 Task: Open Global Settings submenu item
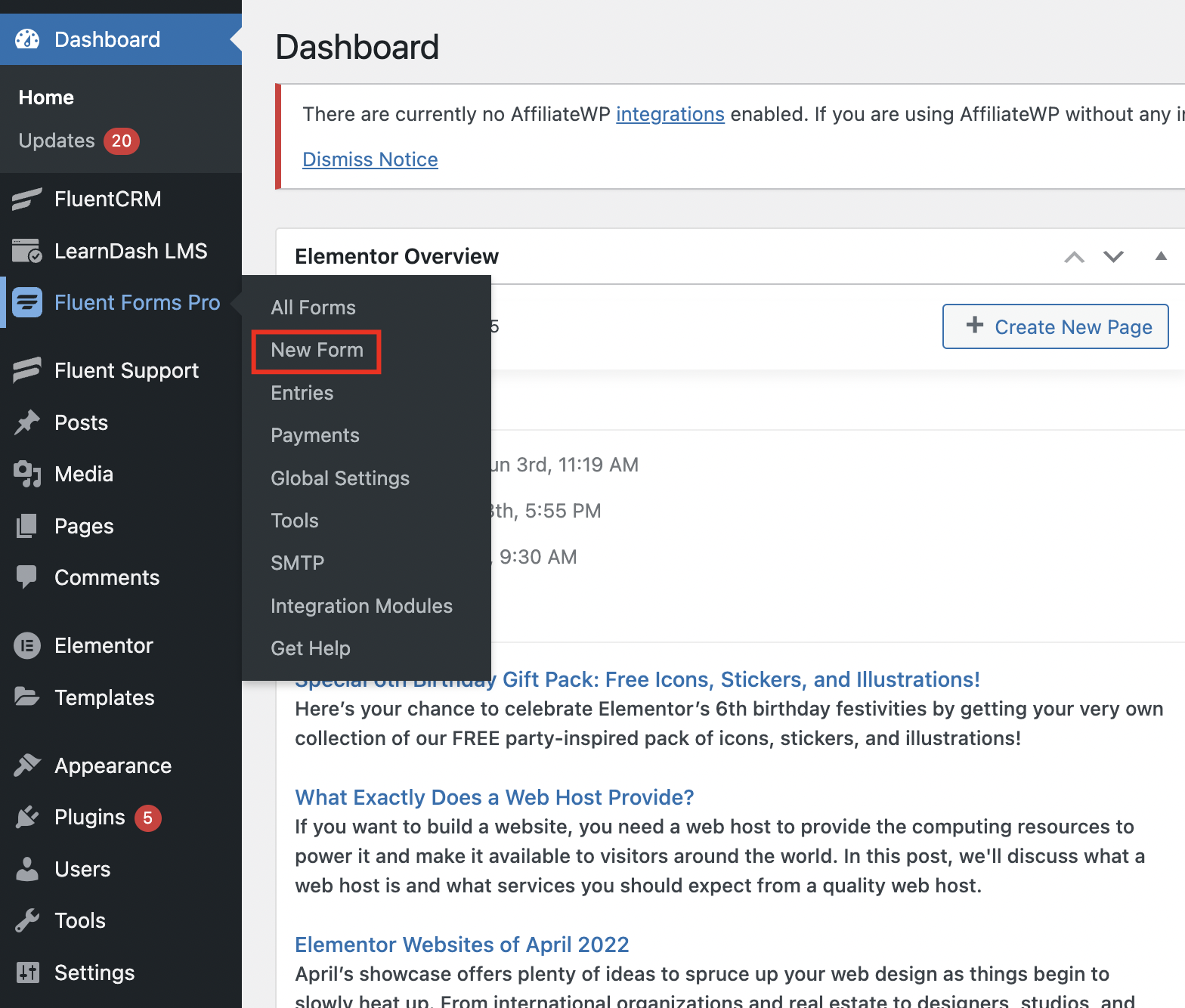(339, 478)
